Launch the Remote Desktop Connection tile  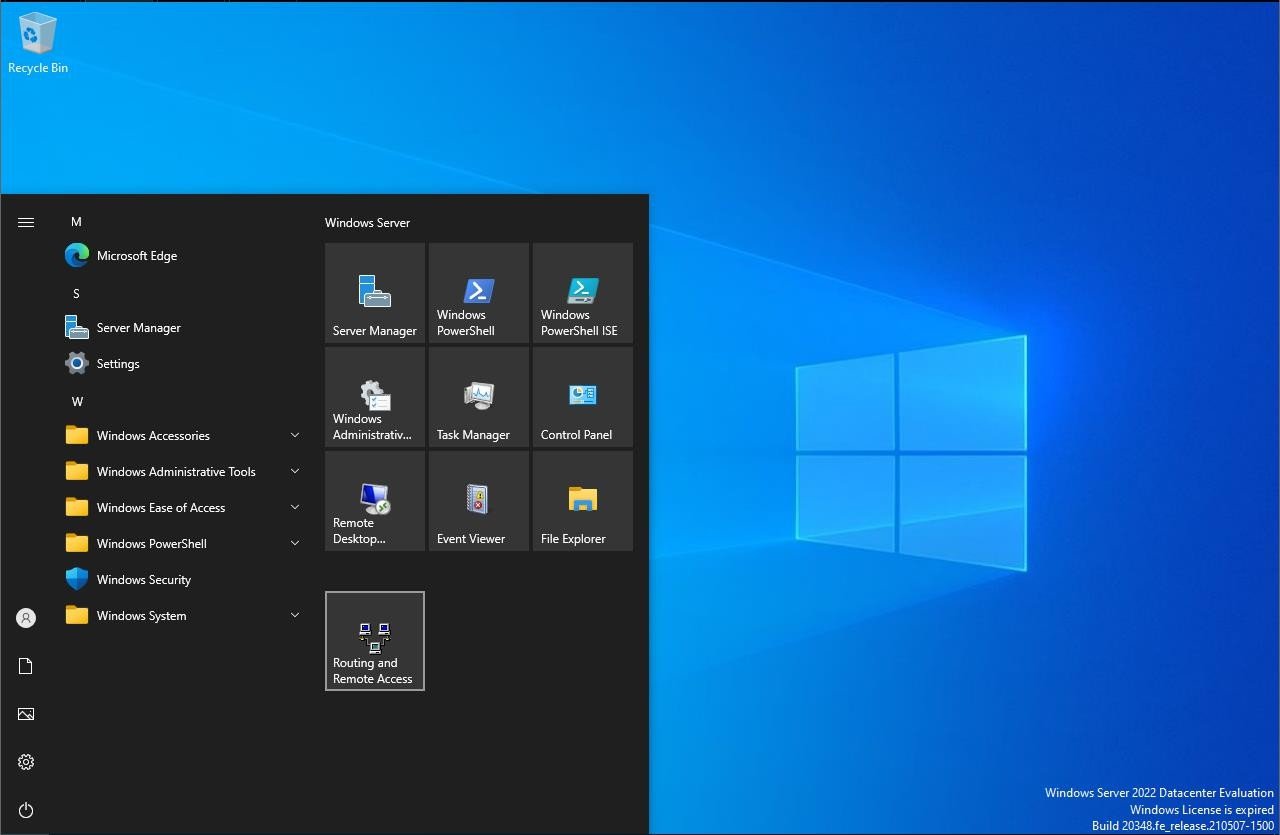click(x=375, y=501)
